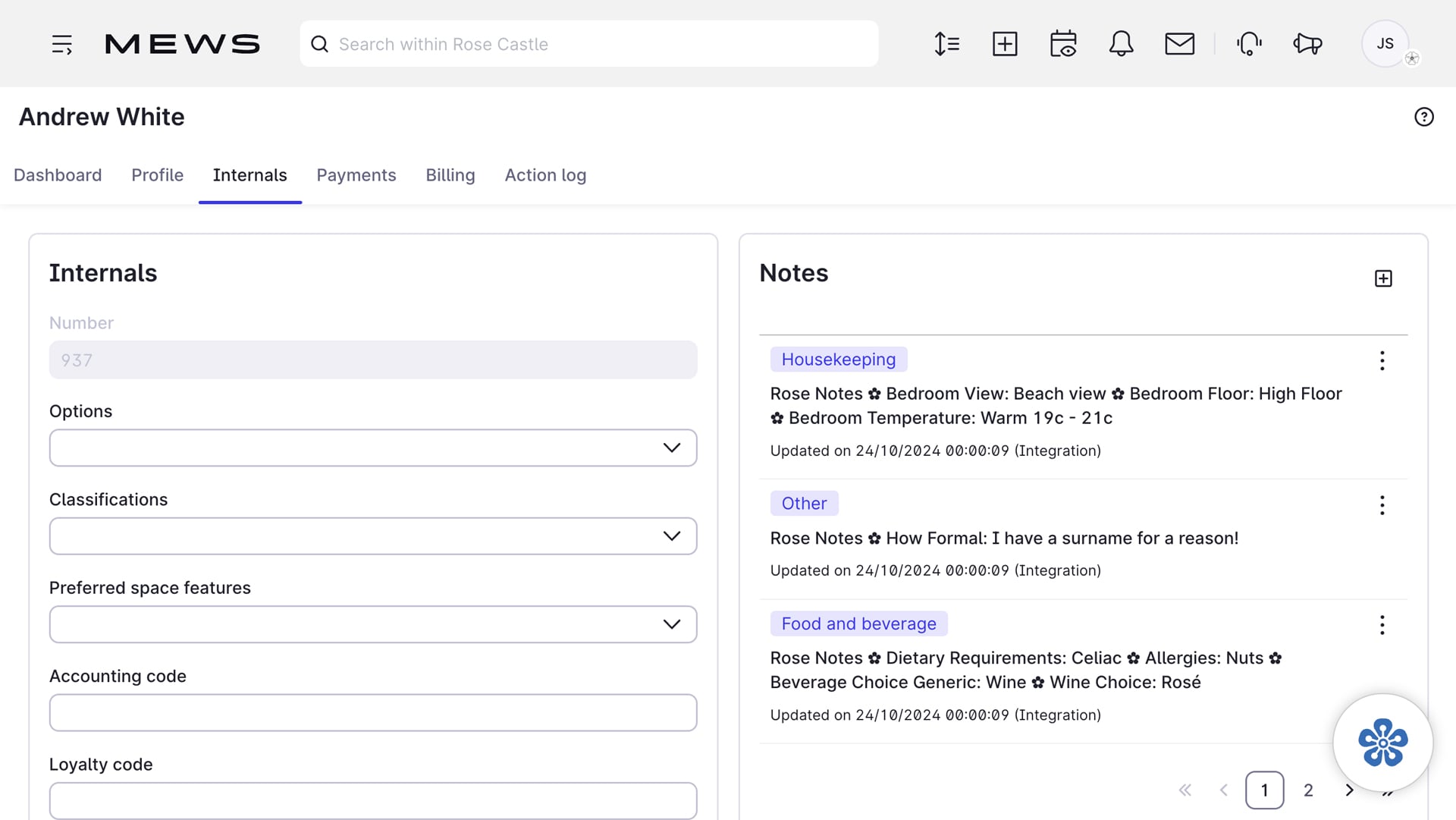Open the Housekeeping note options menu
This screenshot has width=1456, height=820.
pos(1382,361)
